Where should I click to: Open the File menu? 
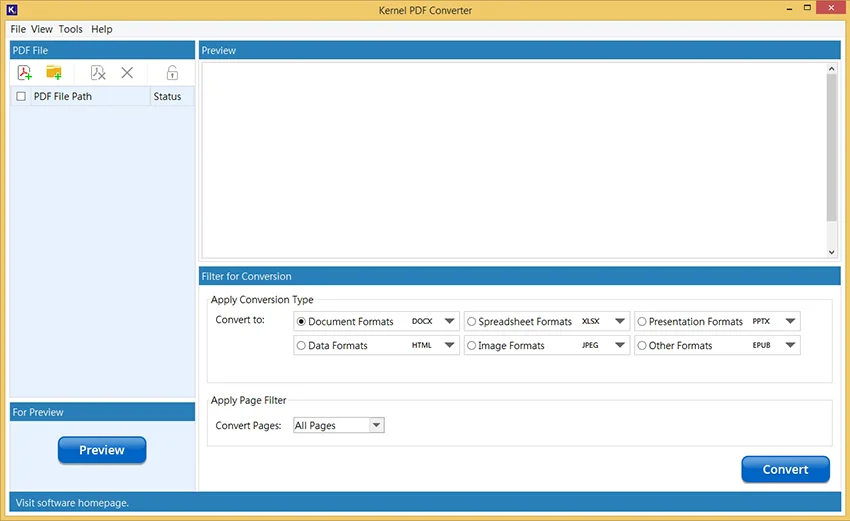(18, 29)
